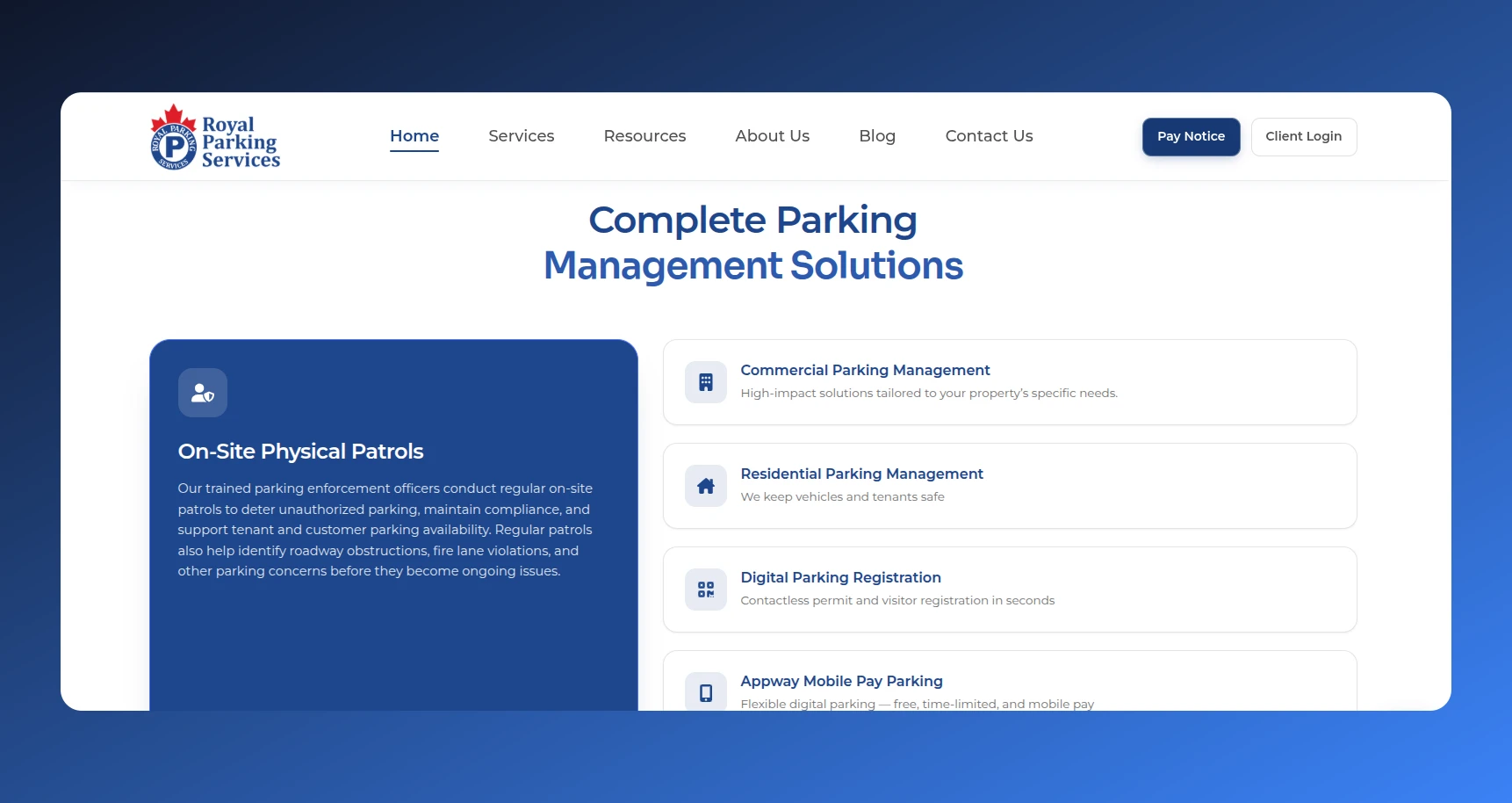Click the Digital Parking Registration QR icon
The height and width of the screenshot is (803, 1512).
(706, 590)
